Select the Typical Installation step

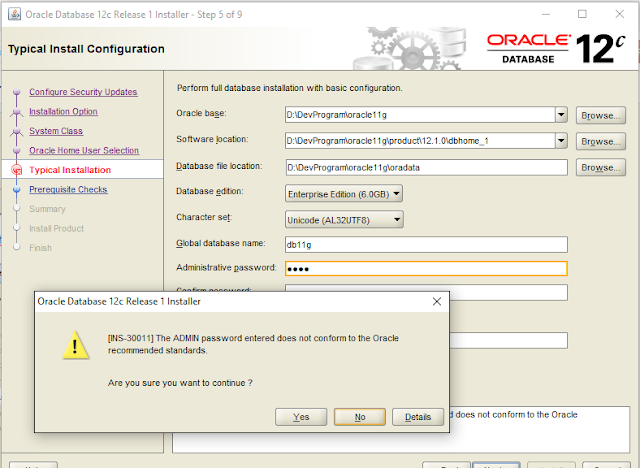click(x=70, y=170)
